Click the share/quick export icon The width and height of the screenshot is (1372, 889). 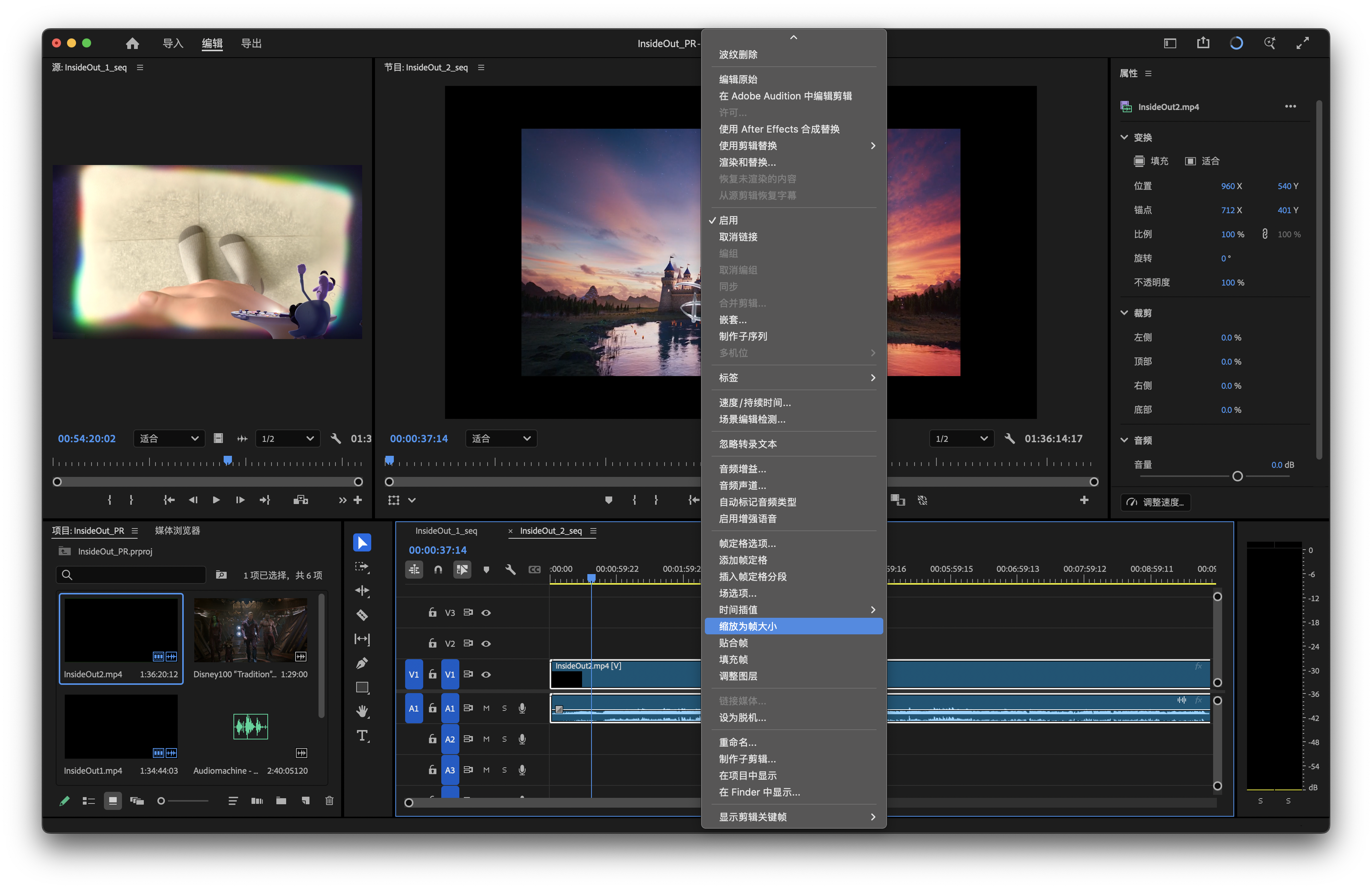(x=1203, y=43)
